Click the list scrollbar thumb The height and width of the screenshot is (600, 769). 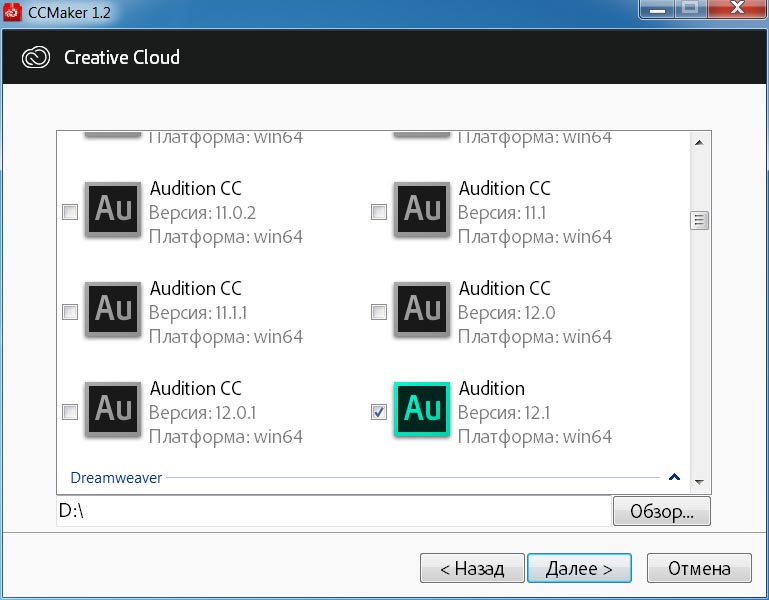pyautogui.click(x=699, y=220)
